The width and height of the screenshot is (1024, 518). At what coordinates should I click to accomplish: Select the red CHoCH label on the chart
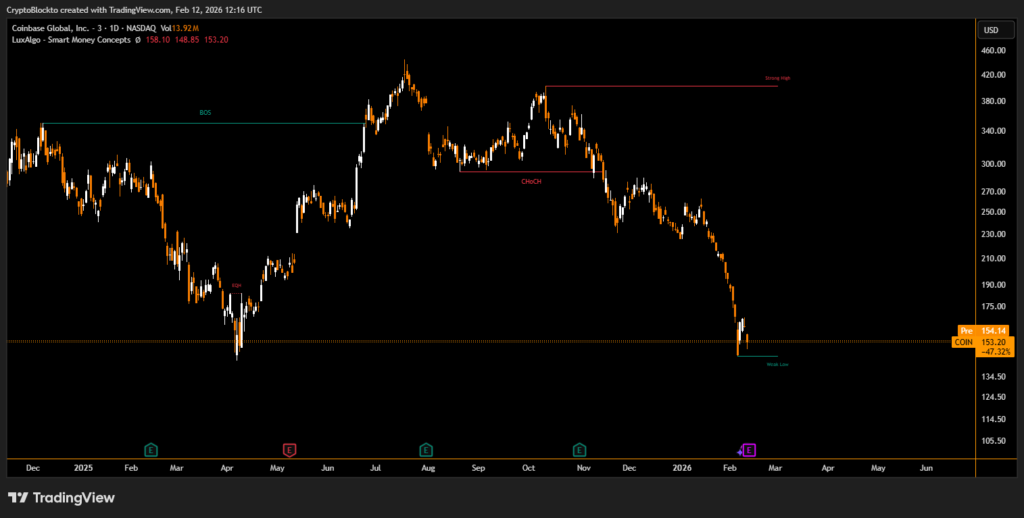[x=531, y=181]
